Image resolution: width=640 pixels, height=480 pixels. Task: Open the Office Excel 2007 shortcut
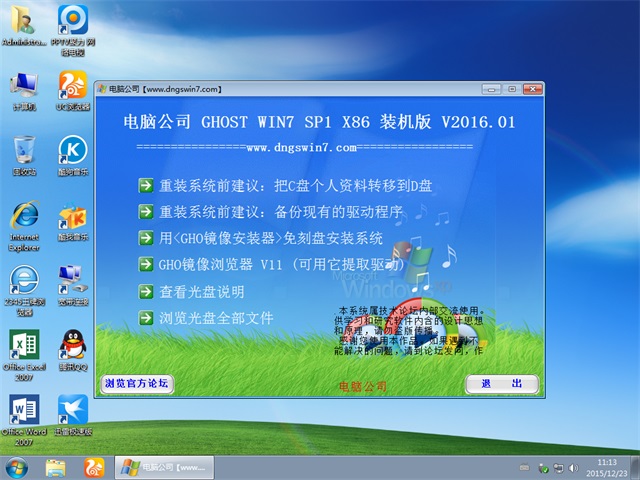pyautogui.click(x=24, y=346)
